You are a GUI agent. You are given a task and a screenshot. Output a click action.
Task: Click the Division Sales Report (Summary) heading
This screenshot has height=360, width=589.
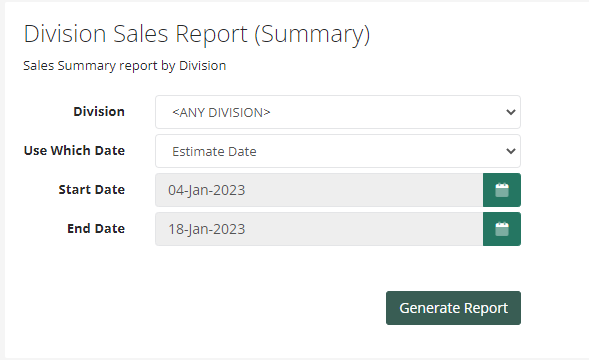click(x=197, y=34)
